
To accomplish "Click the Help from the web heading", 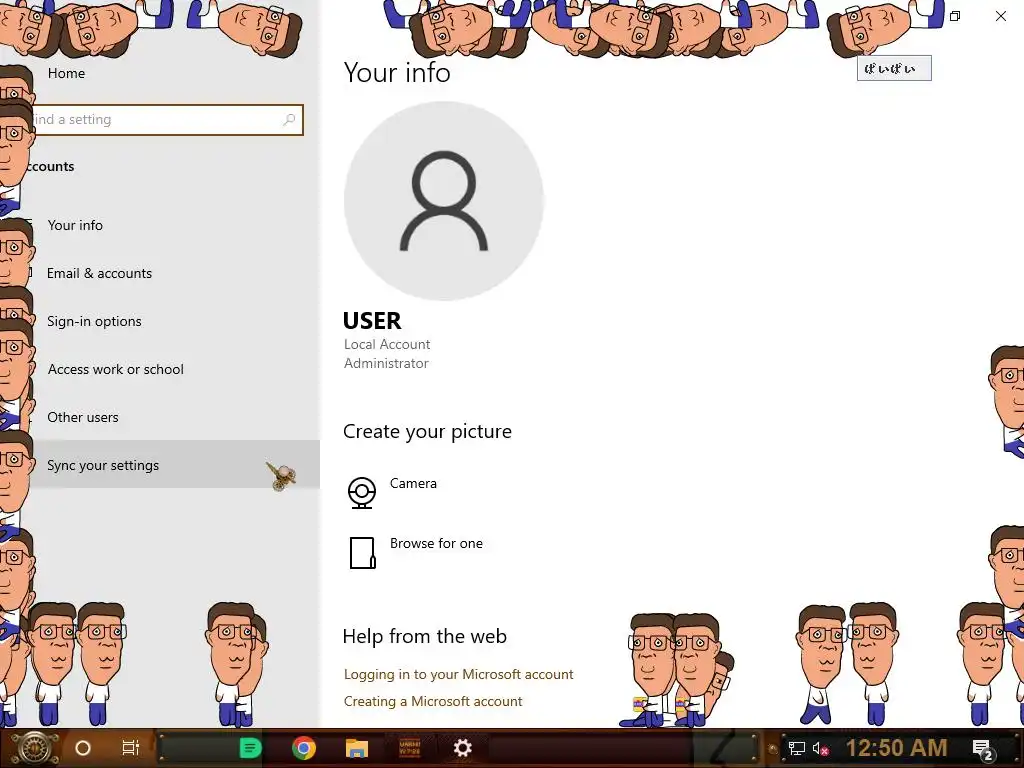I will [x=424, y=636].
